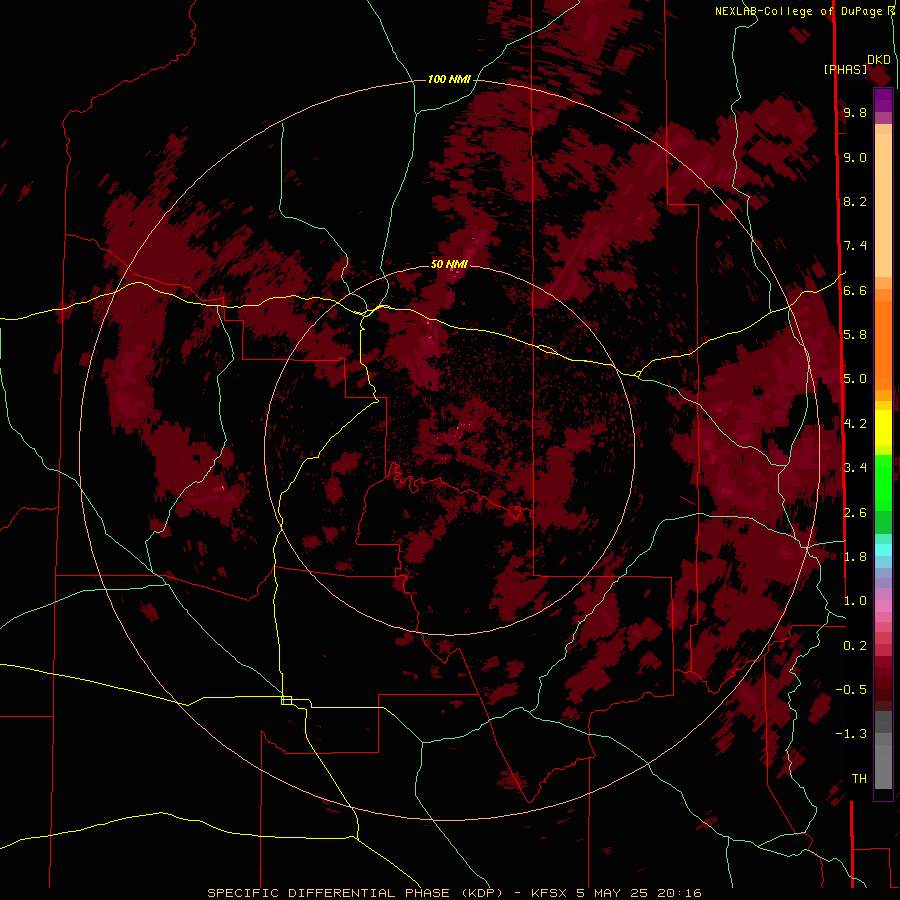Click the '100 NMI' range ring label
Image resolution: width=900 pixels, height=900 pixels.
(449, 79)
